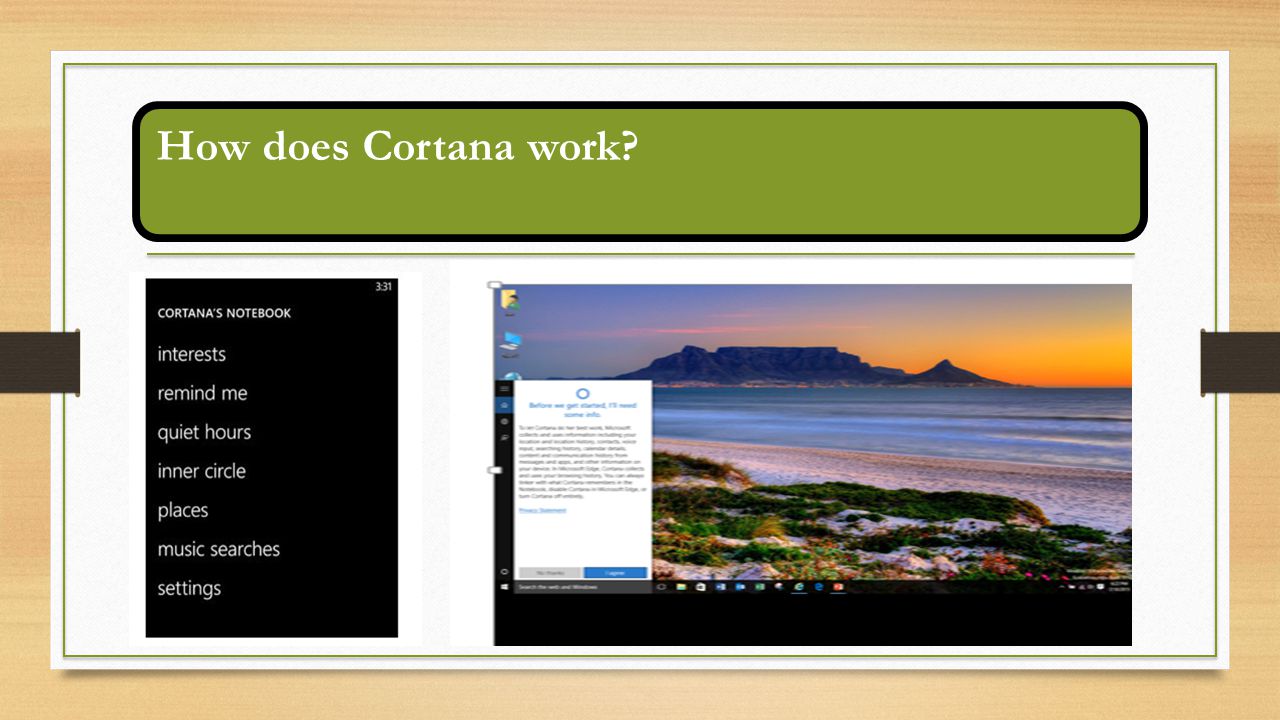Click Cortana circle icon above Start

tap(504, 571)
